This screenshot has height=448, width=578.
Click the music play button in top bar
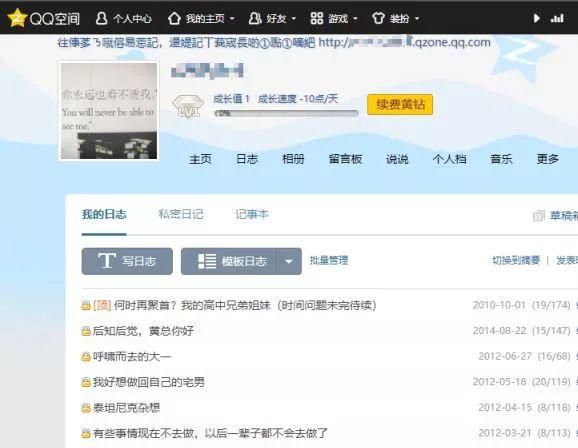pos(537,18)
